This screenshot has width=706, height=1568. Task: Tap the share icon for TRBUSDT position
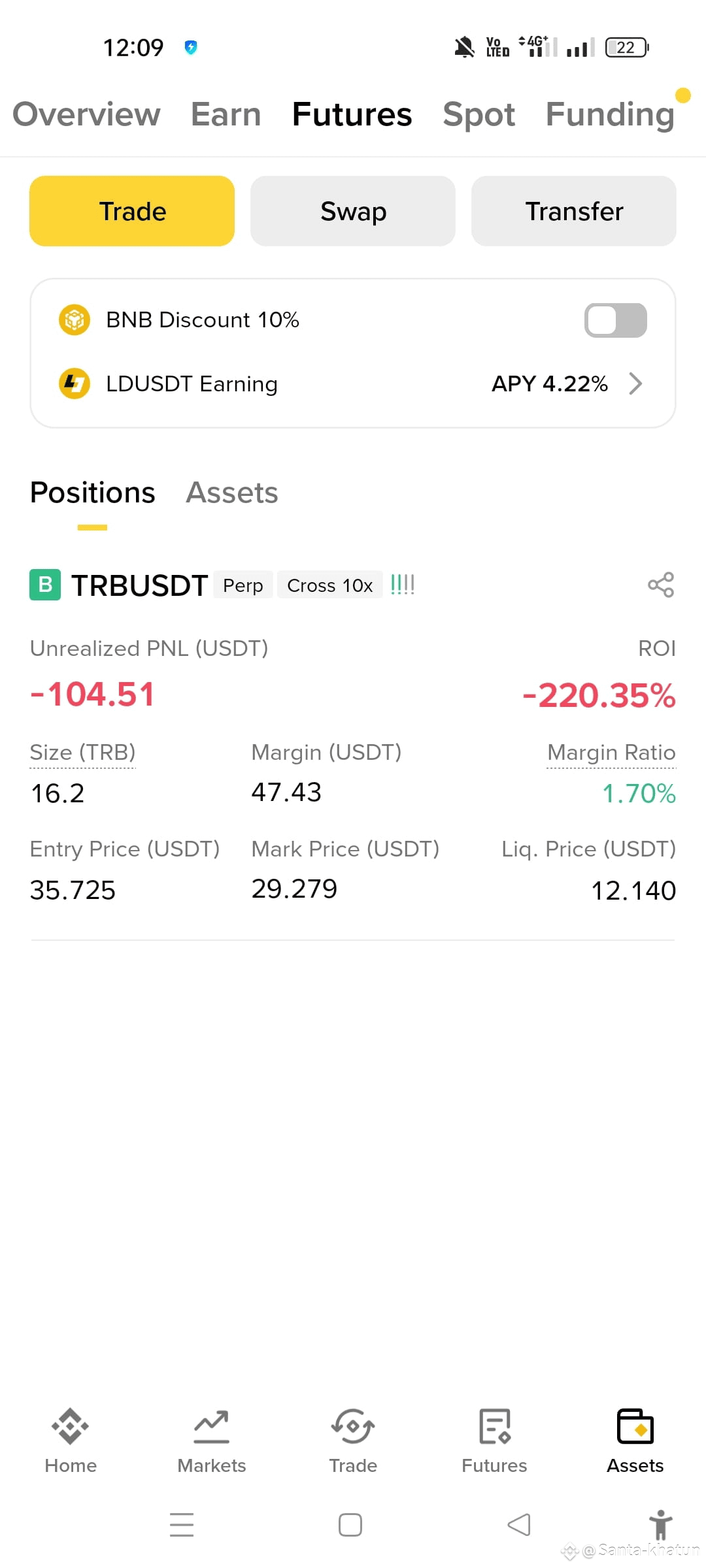click(x=660, y=585)
